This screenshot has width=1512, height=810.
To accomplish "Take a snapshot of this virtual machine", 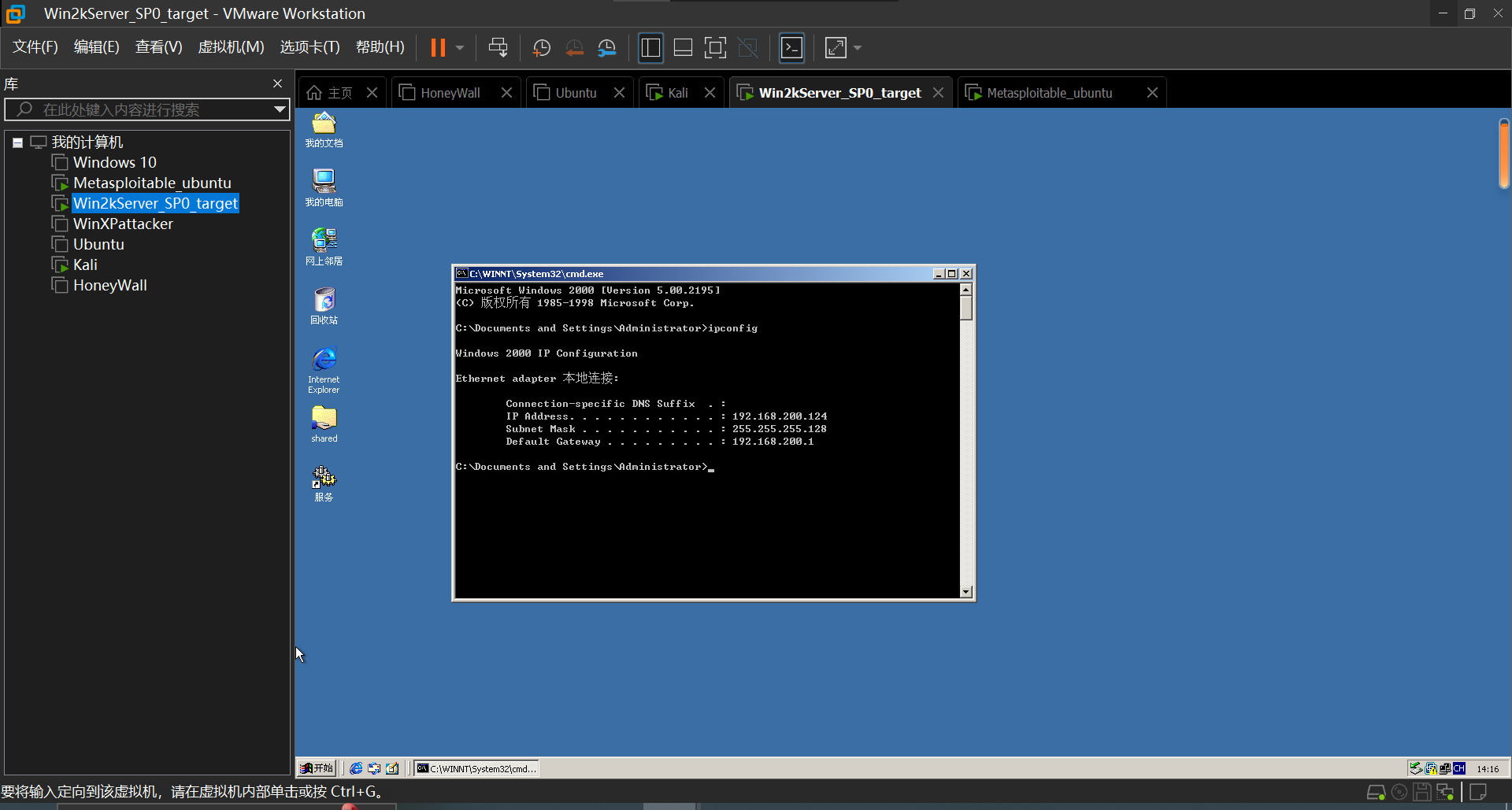I will [x=542, y=48].
